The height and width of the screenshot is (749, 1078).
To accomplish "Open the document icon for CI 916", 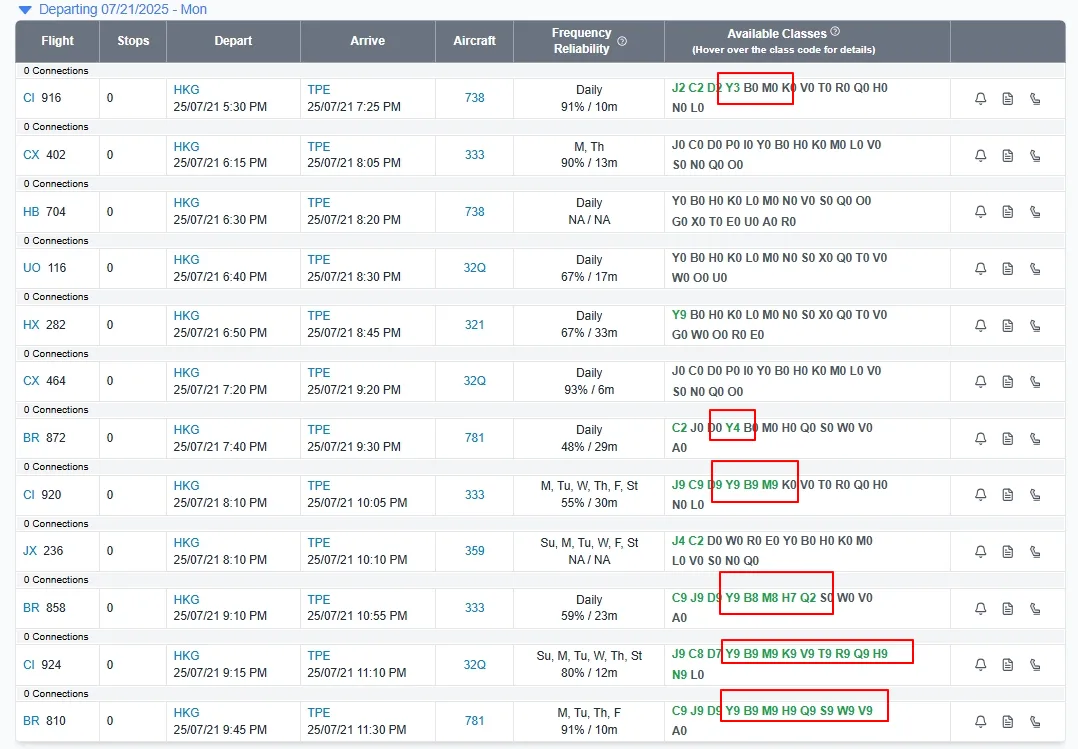I will [x=1007, y=98].
